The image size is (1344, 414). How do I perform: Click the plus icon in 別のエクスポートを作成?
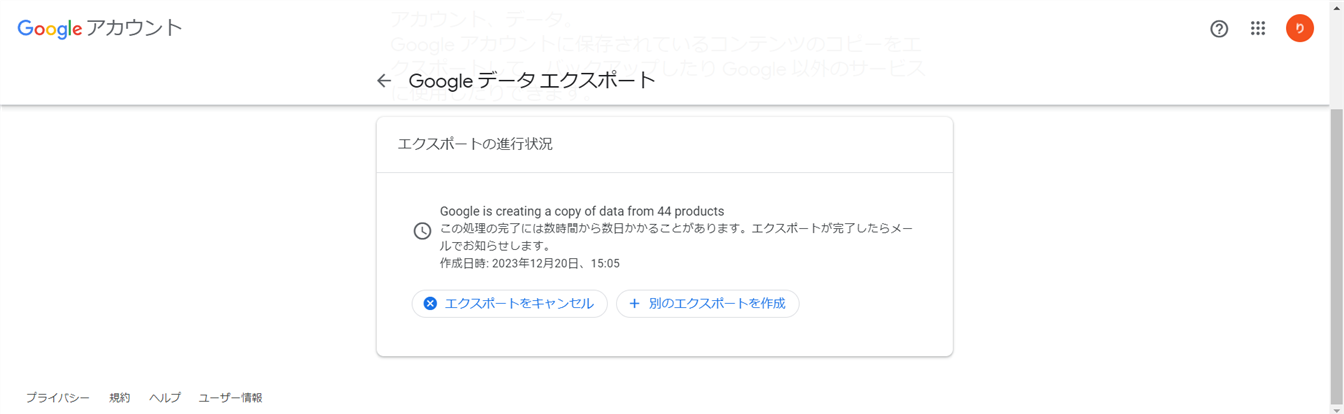(x=634, y=303)
